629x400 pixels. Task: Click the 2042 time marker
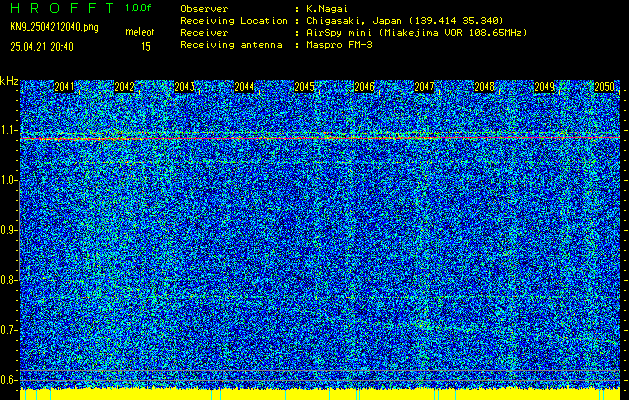click(124, 87)
